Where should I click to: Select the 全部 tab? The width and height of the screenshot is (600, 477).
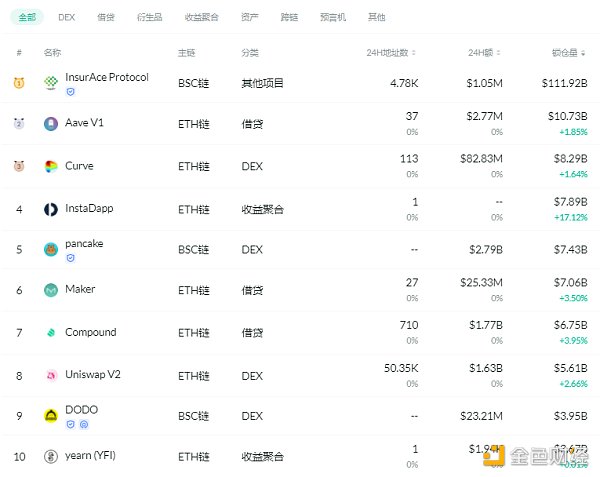pyautogui.click(x=27, y=17)
